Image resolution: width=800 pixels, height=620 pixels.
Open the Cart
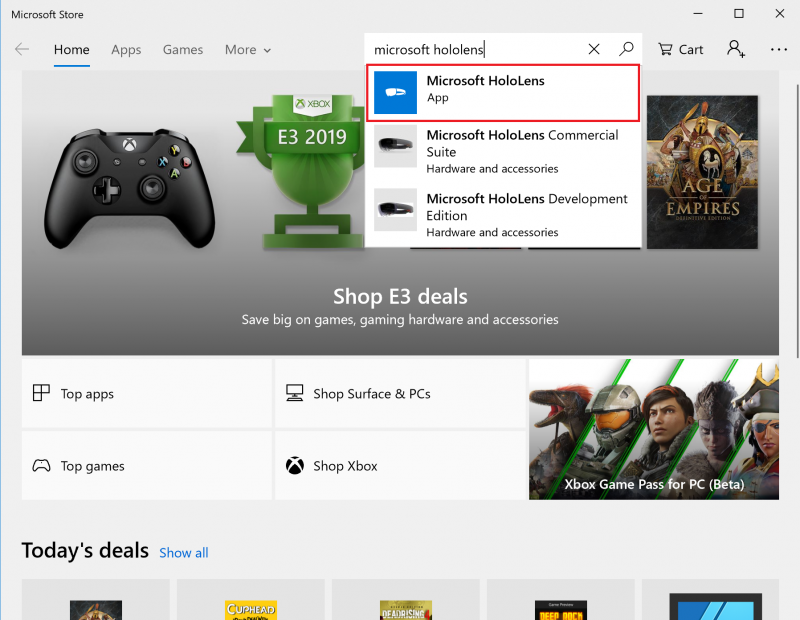pos(681,49)
